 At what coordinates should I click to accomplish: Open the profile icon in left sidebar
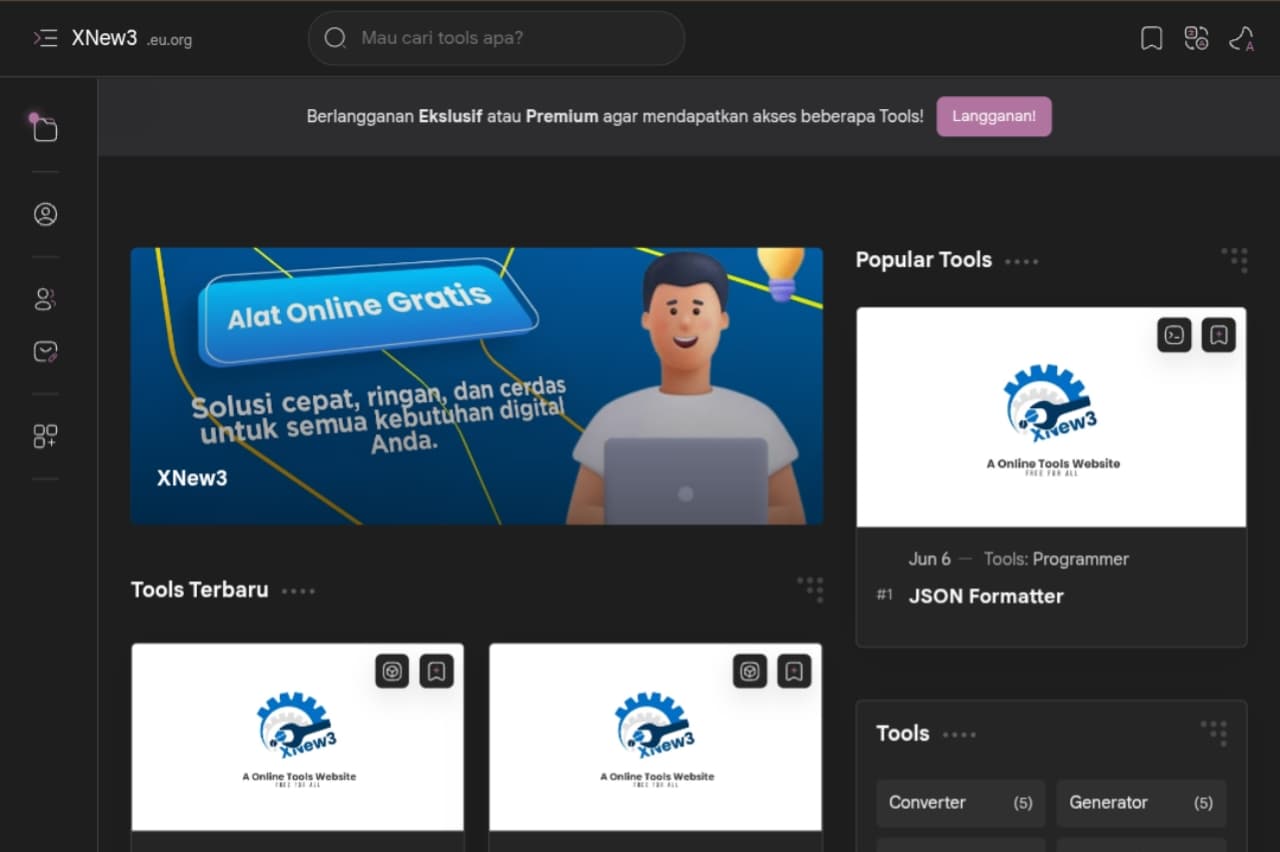(45, 214)
